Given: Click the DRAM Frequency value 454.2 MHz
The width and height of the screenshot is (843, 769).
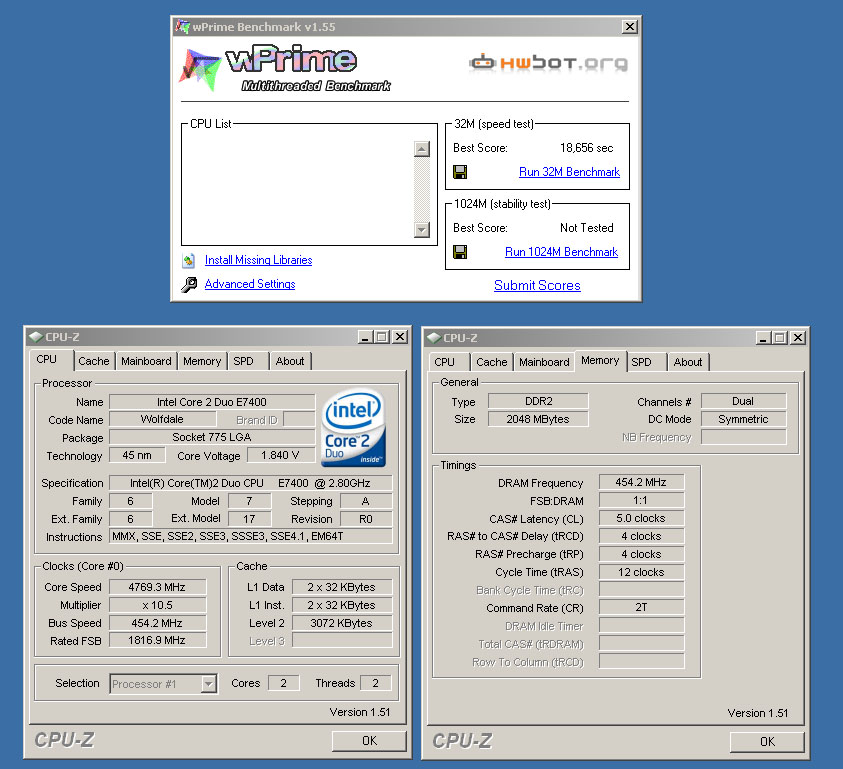Looking at the screenshot, I should (x=641, y=482).
